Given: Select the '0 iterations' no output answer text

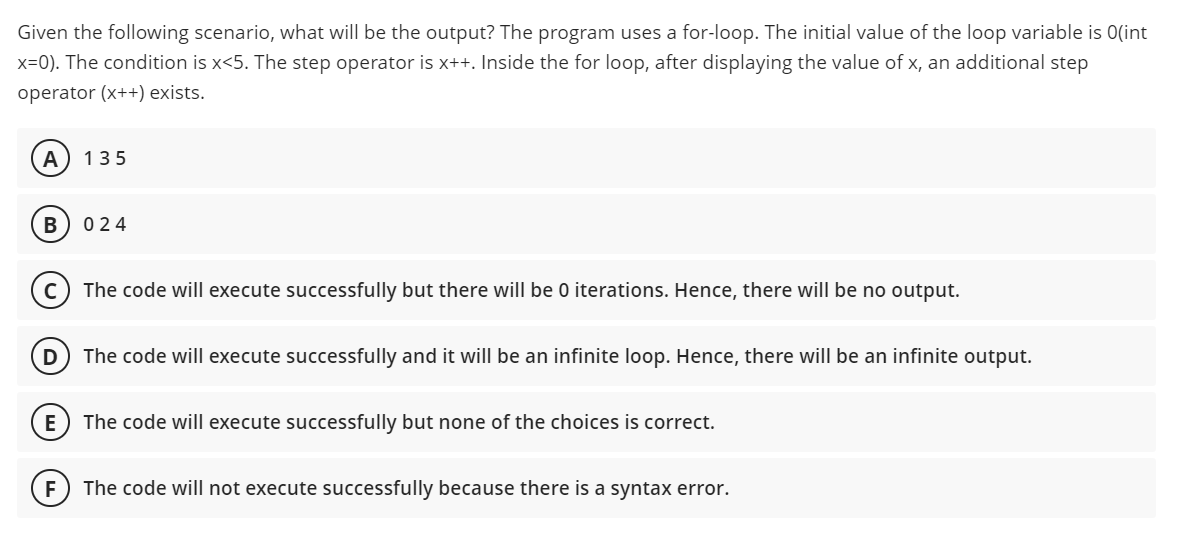Looking at the screenshot, I should click(522, 291).
